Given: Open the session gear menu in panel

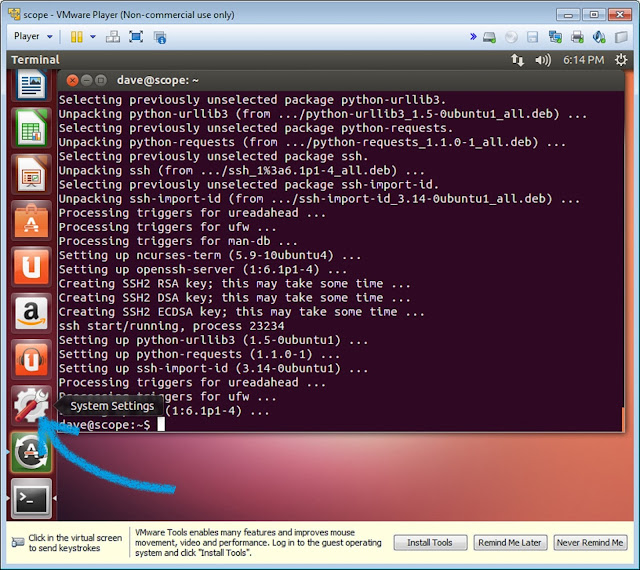Looking at the screenshot, I should pyautogui.click(x=621, y=60).
